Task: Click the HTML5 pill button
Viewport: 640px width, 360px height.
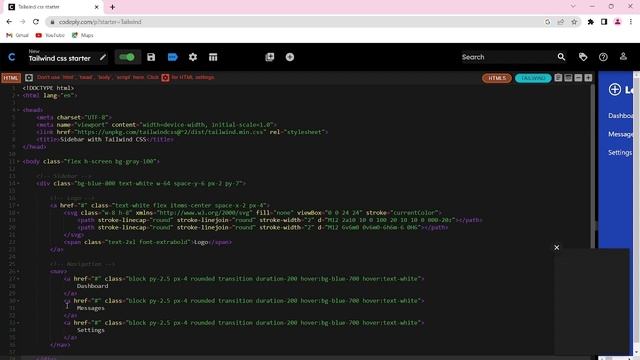Action: click(x=497, y=78)
